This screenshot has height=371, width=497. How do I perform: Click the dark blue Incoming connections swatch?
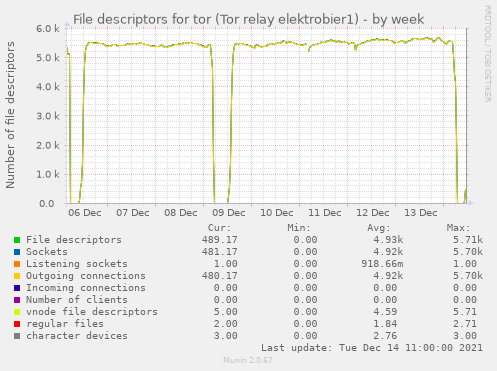[x=17, y=288]
